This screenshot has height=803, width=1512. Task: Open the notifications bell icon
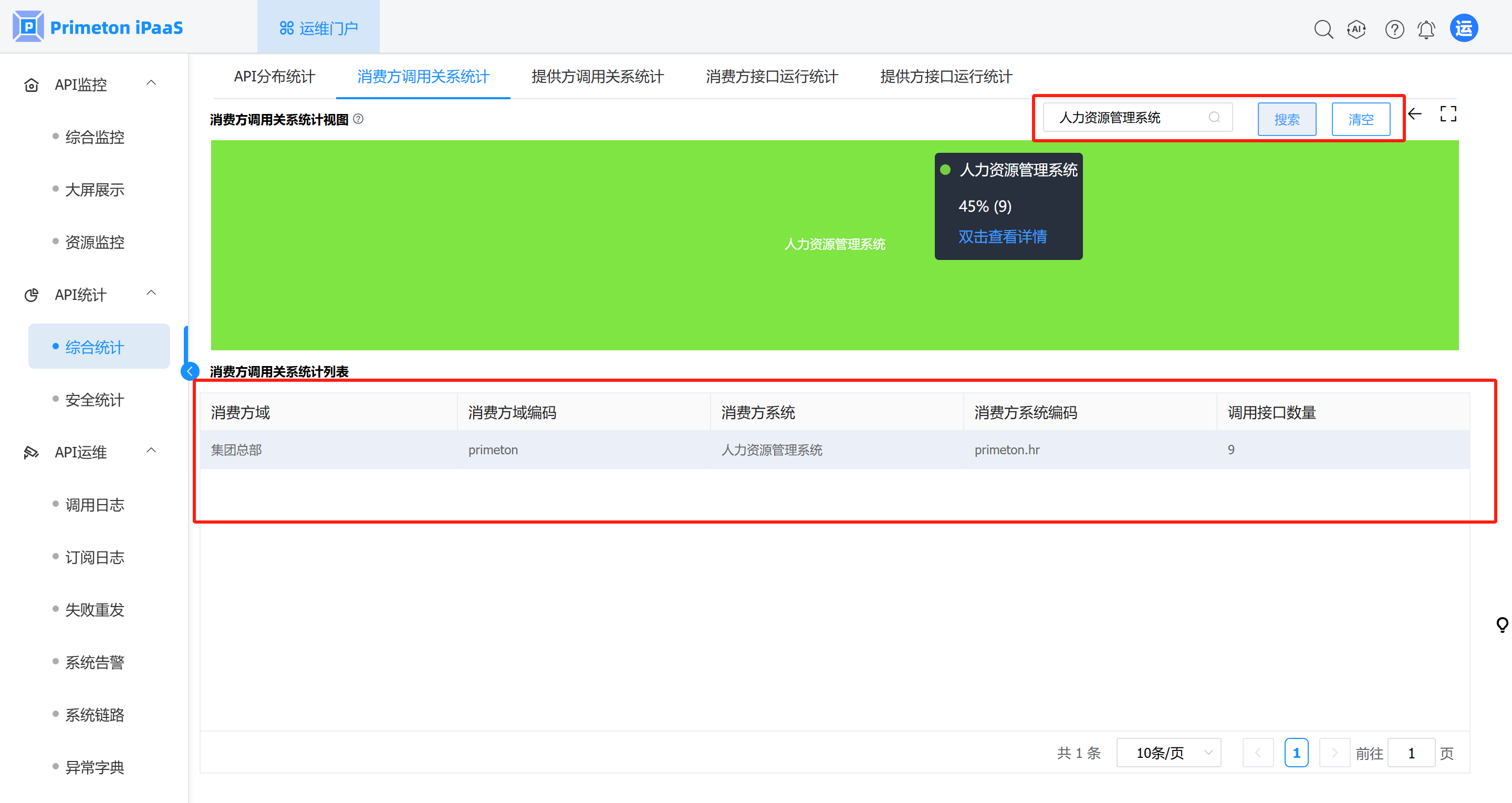[1426, 29]
